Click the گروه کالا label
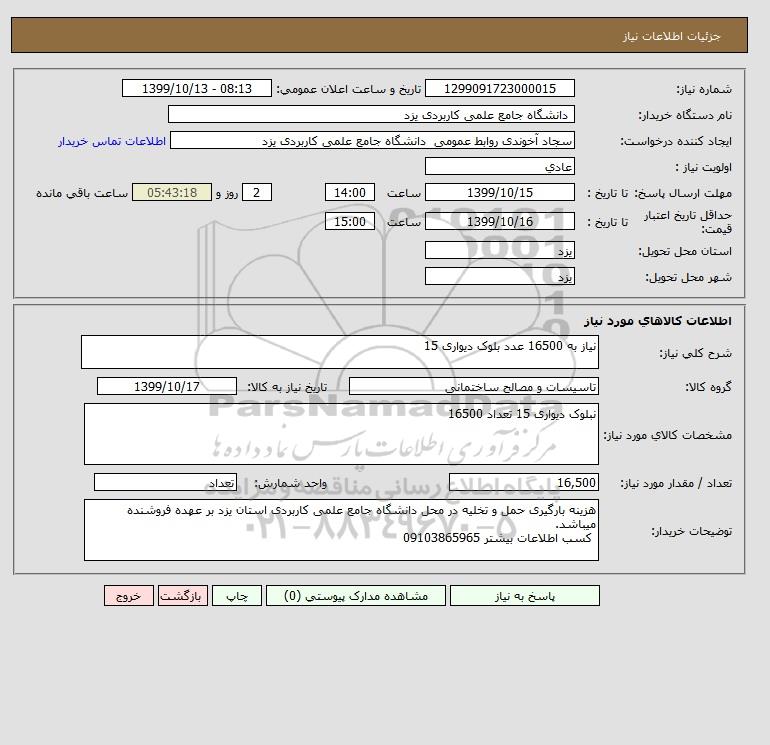Viewport: 770px width, 745px height. click(708, 387)
